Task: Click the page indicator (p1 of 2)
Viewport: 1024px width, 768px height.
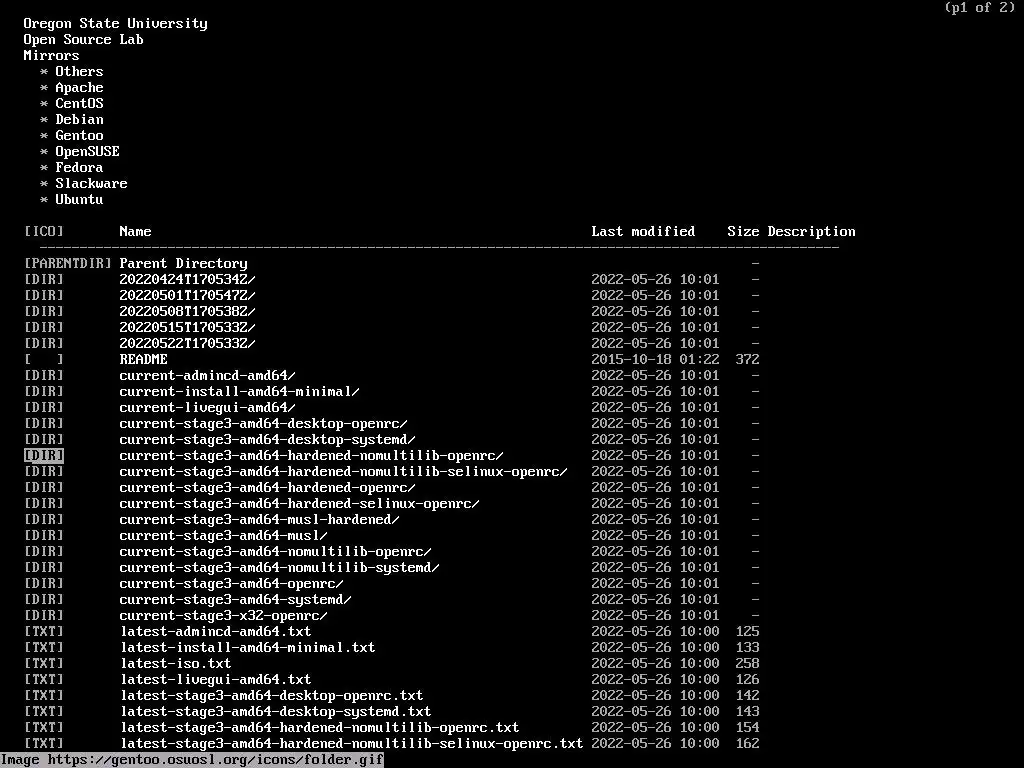Action: (980, 8)
